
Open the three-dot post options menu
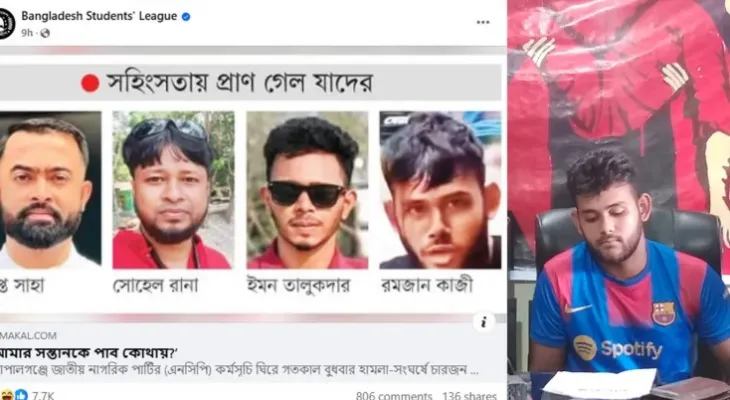pos(483,22)
